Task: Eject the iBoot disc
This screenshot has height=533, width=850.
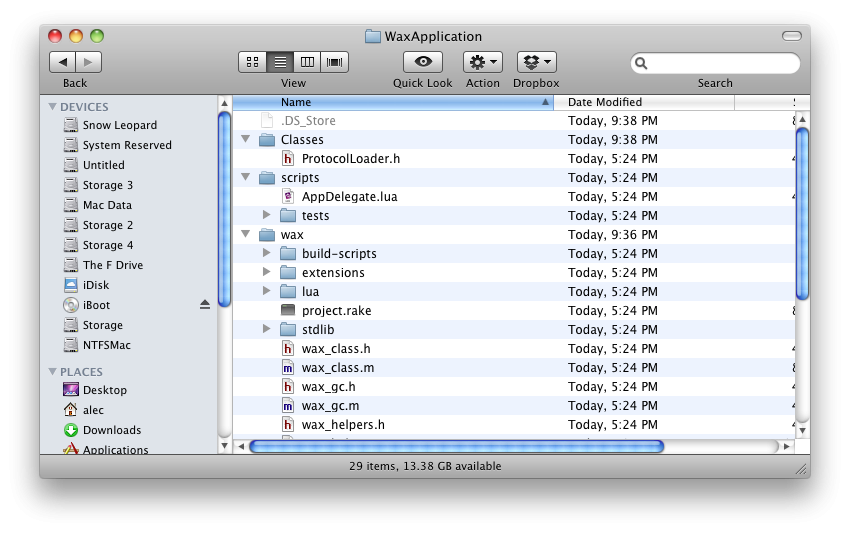Action: point(204,305)
